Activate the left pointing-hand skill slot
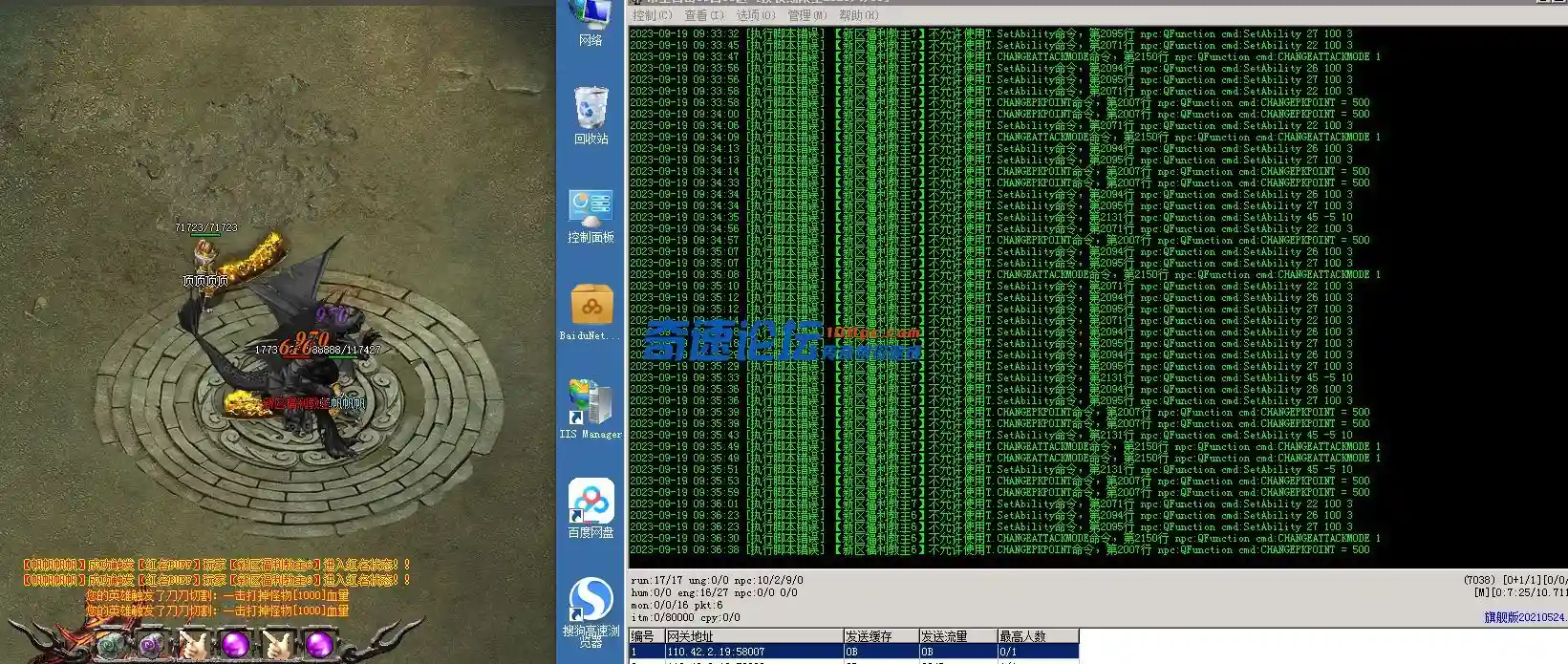 [194, 645]
